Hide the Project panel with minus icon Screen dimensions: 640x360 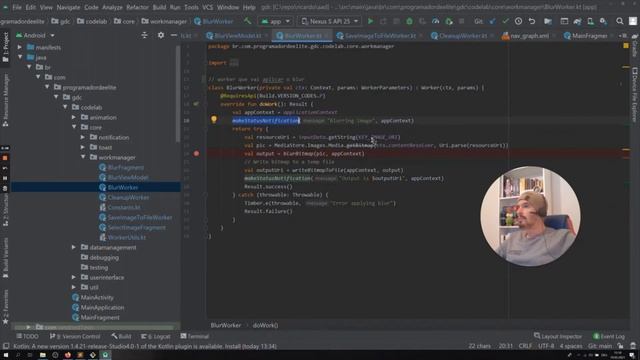click(173, 36)
